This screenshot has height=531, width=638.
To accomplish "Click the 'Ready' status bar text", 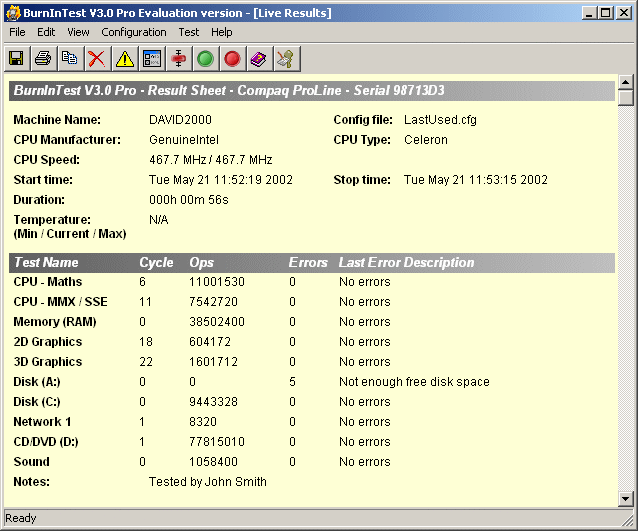I will coord(21,518).
